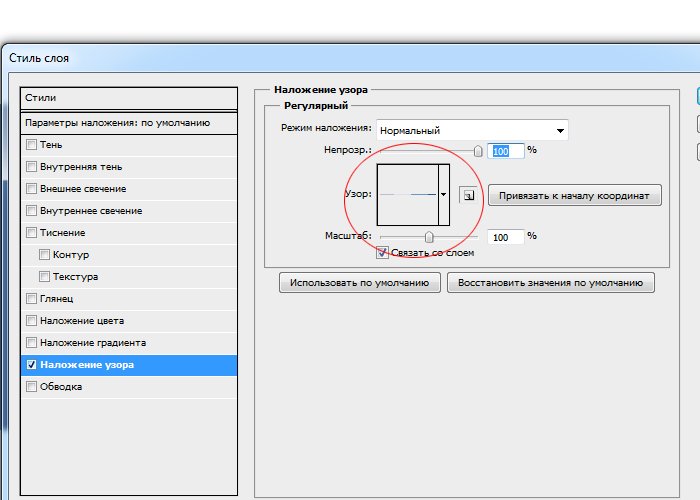The width and height of the screenshot is (700, 500).
Task: Enable the Внутренняя тень checkbox
Action: [x=31, y=167]
